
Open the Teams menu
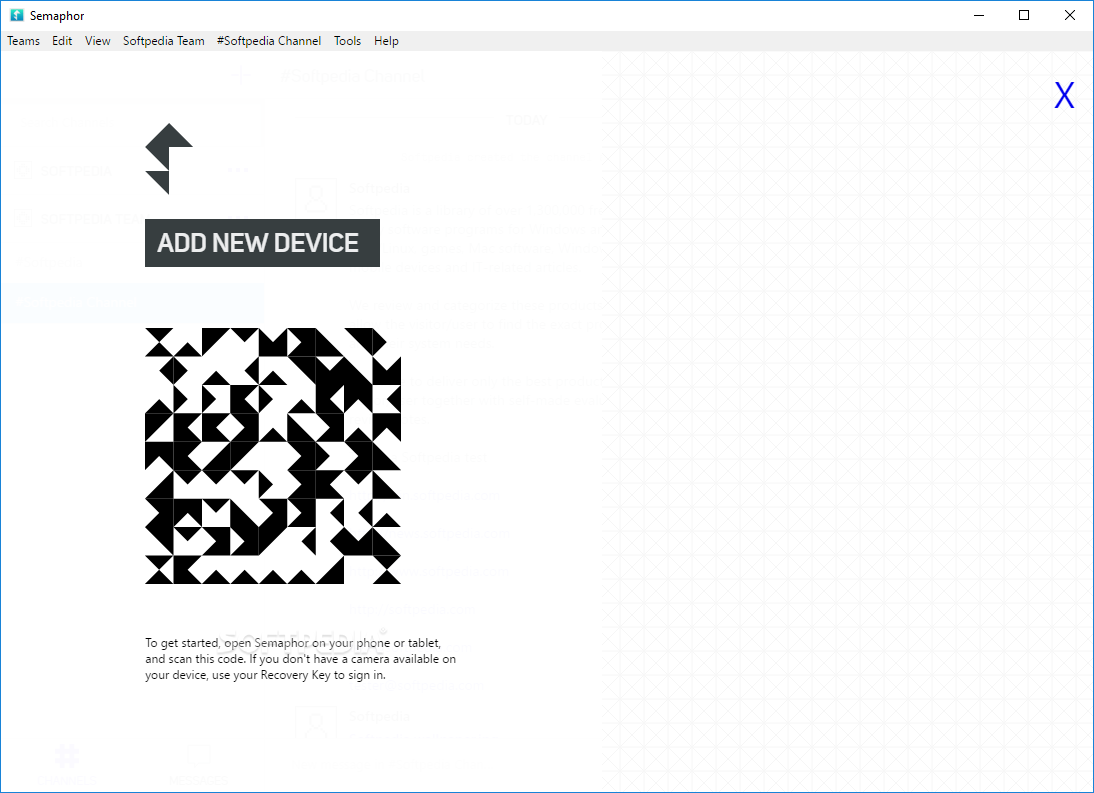click(23, 41)
